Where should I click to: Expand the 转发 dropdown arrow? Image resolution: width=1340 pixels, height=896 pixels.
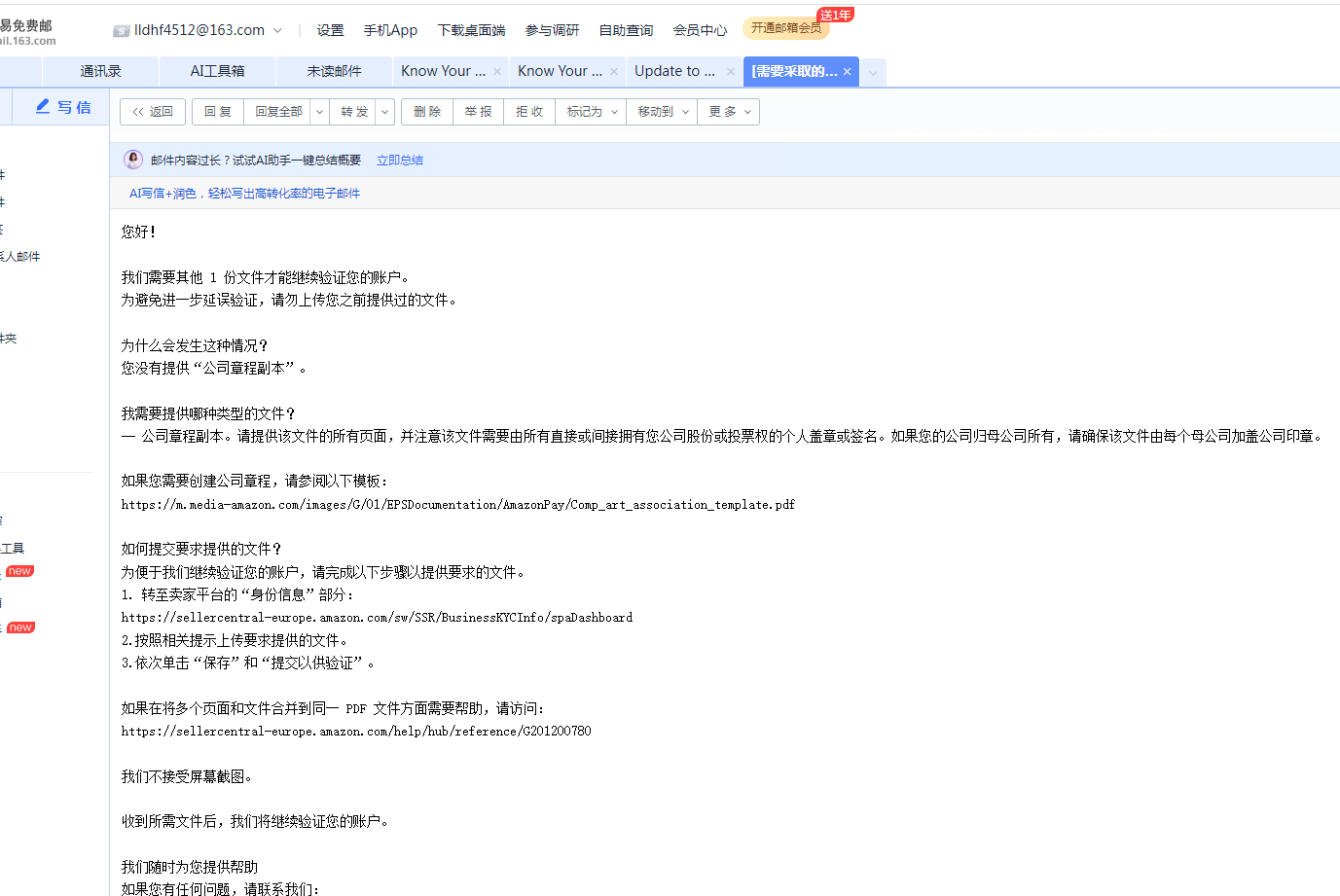pyautogui.click(x=385, y=112)
